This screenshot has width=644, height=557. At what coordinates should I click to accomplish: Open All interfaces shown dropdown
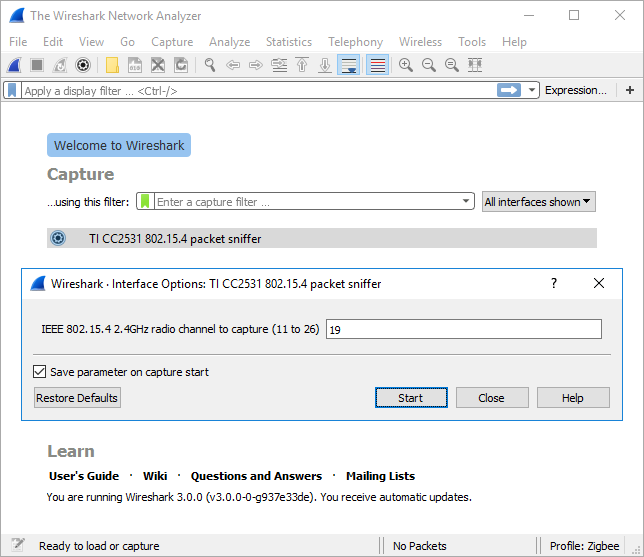pyautogui.click(x=538, y=202)
